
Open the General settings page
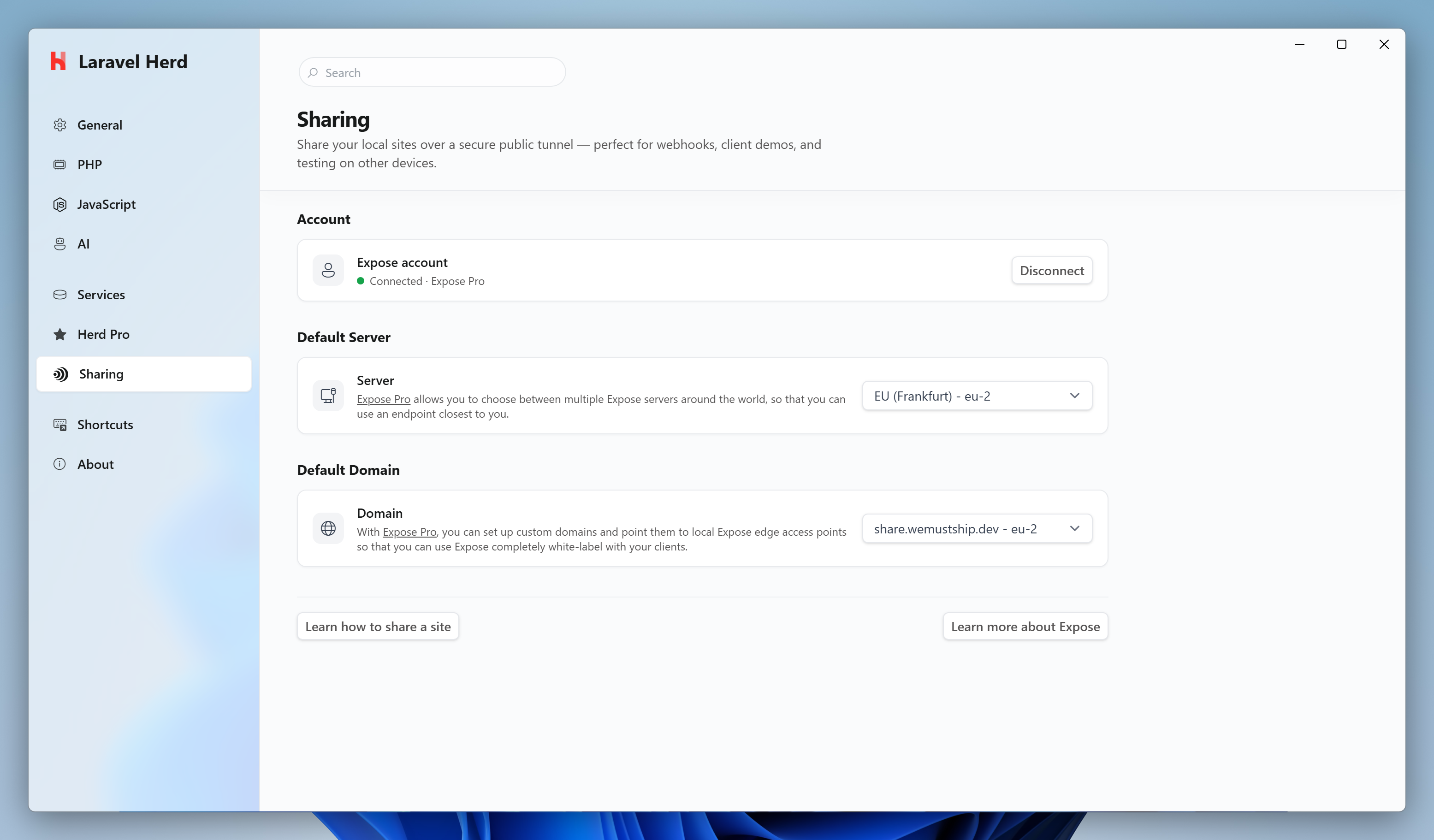point(143,124)
